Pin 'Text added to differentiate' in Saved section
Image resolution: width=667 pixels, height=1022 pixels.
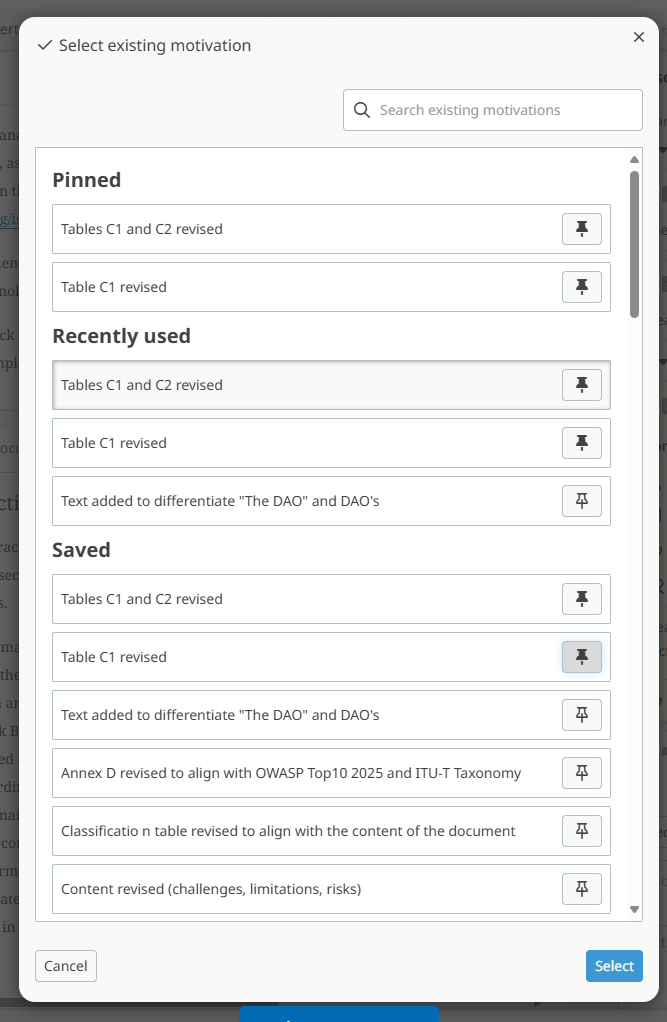point(581,715)
